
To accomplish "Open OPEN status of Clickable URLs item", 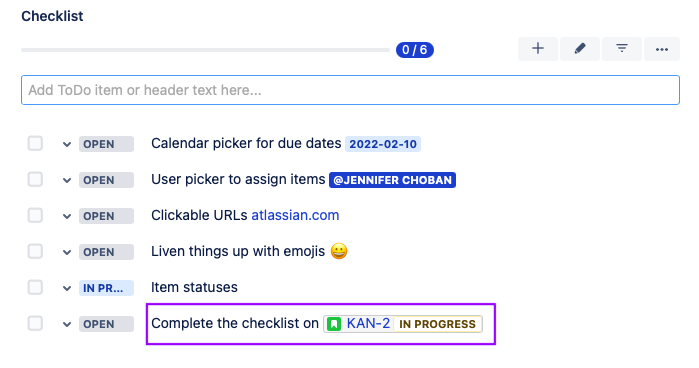I will tap(106, 216).
